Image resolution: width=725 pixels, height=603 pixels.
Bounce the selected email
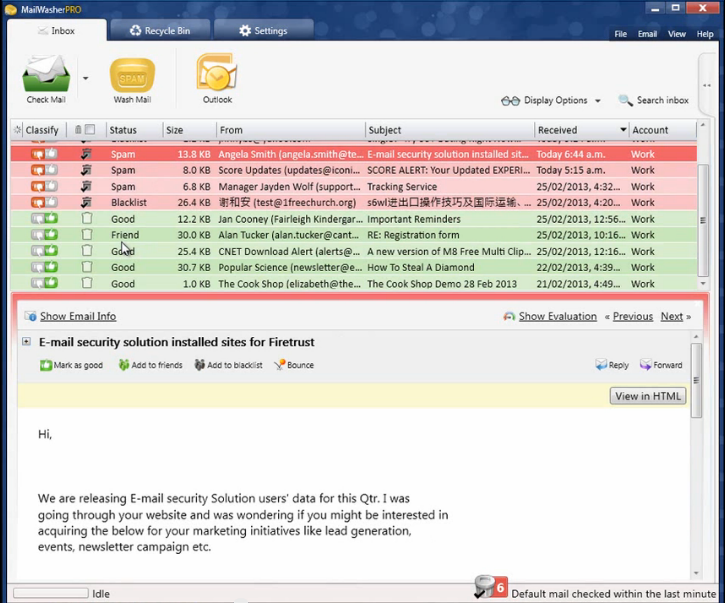280,365
